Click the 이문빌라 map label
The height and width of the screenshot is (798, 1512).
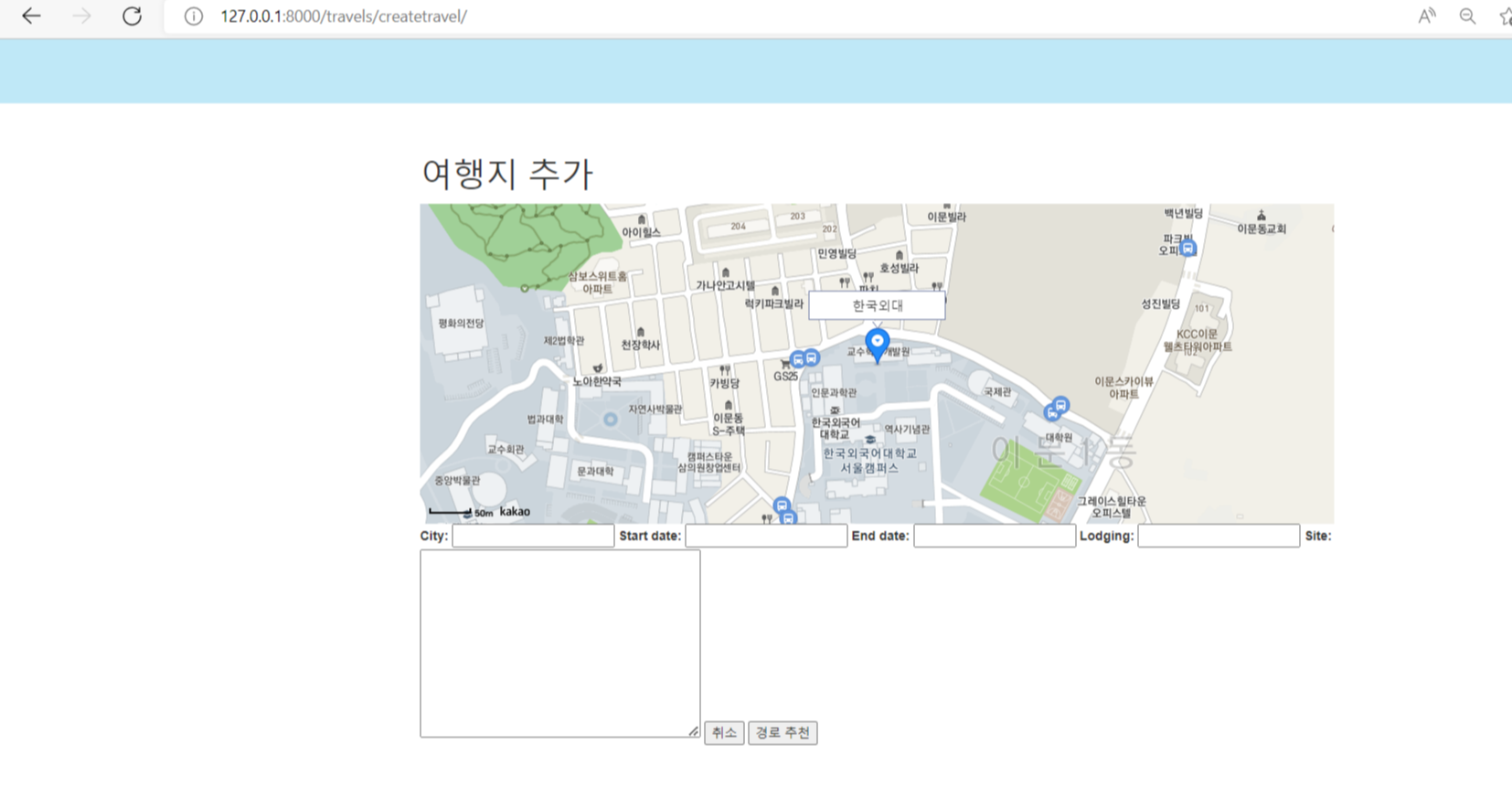[946, 218]
